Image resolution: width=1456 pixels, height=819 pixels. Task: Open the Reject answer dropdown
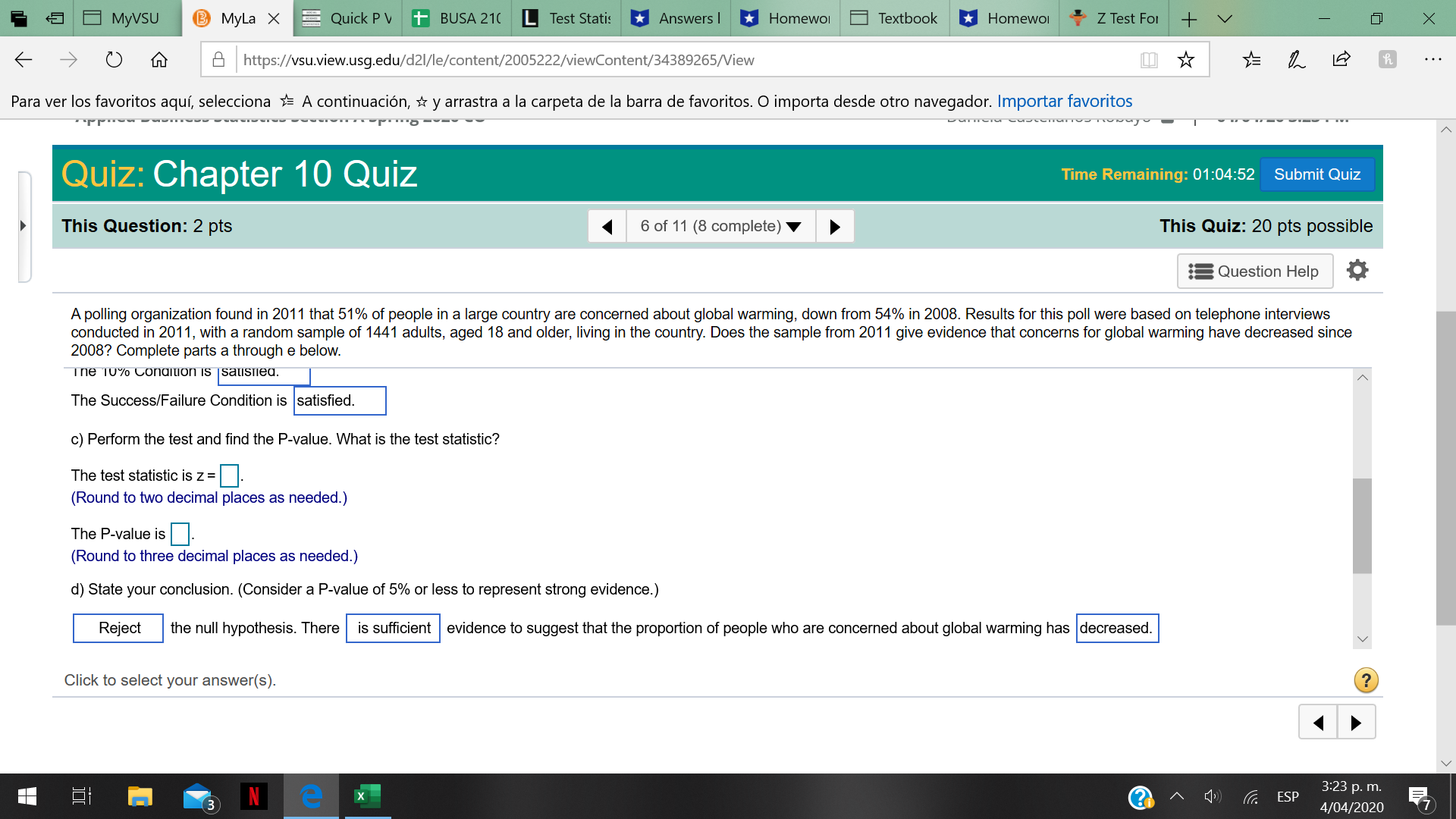[x=118, y=628]
